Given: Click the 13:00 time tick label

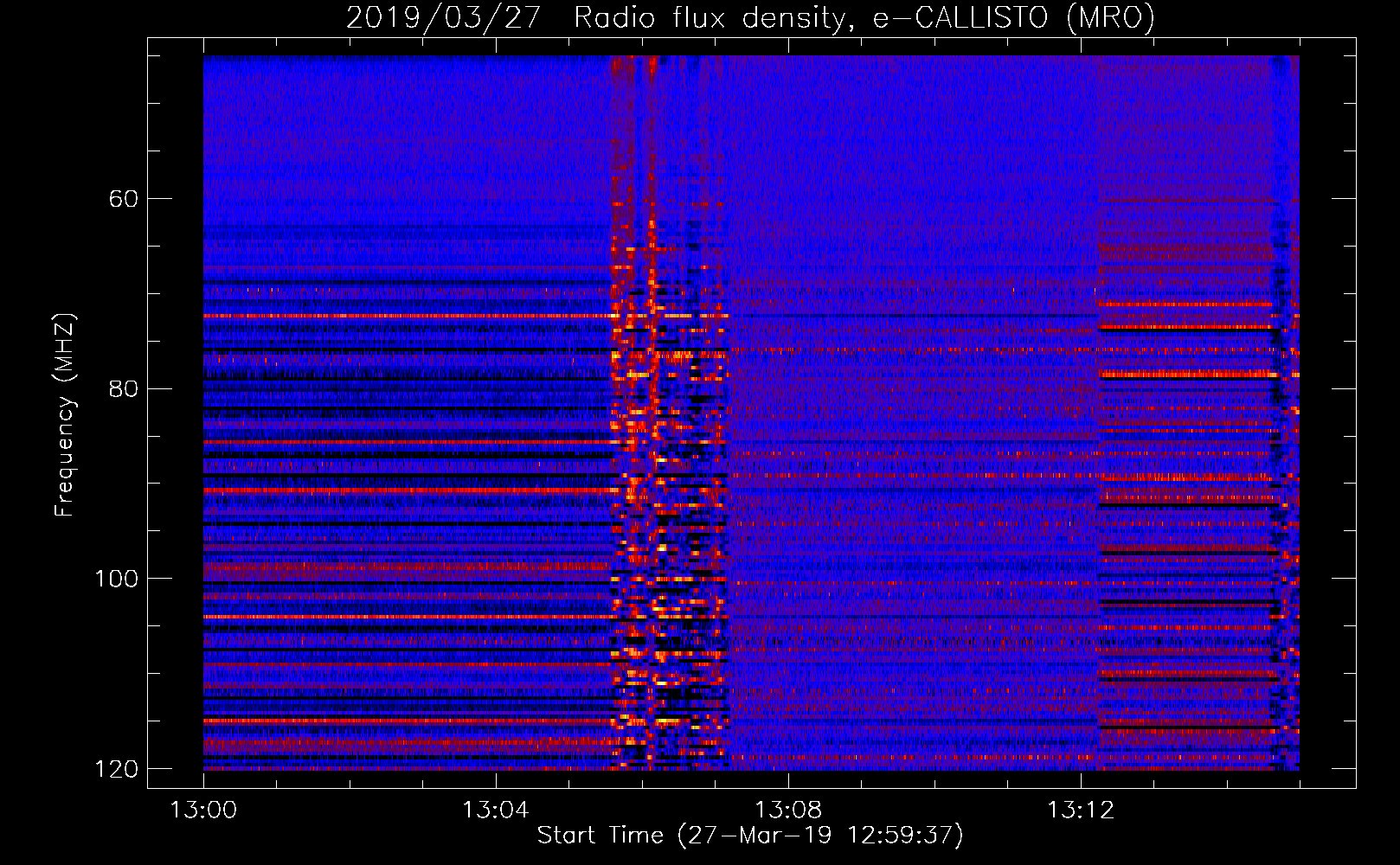Looking at the screenshot, I should point(203,811).
